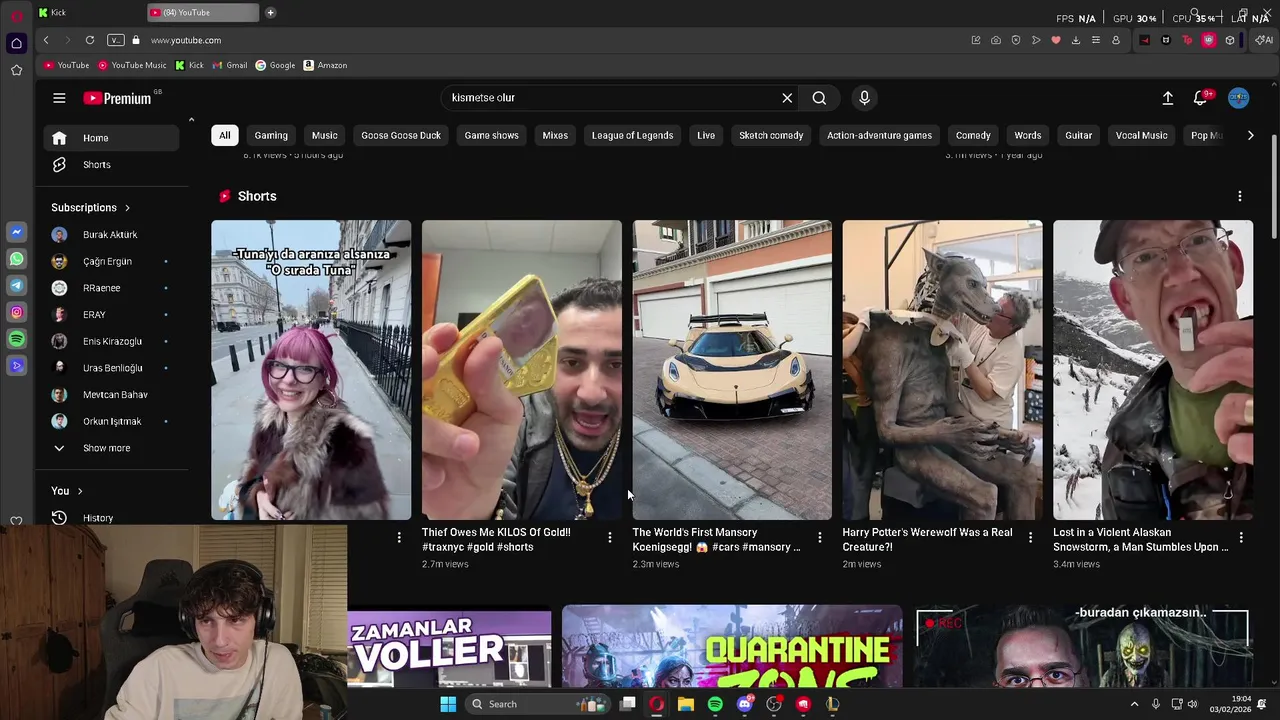Open Enis Kirazoglu subscription channel
This screenshot has width=1280, height=720.
coord(111,341)
